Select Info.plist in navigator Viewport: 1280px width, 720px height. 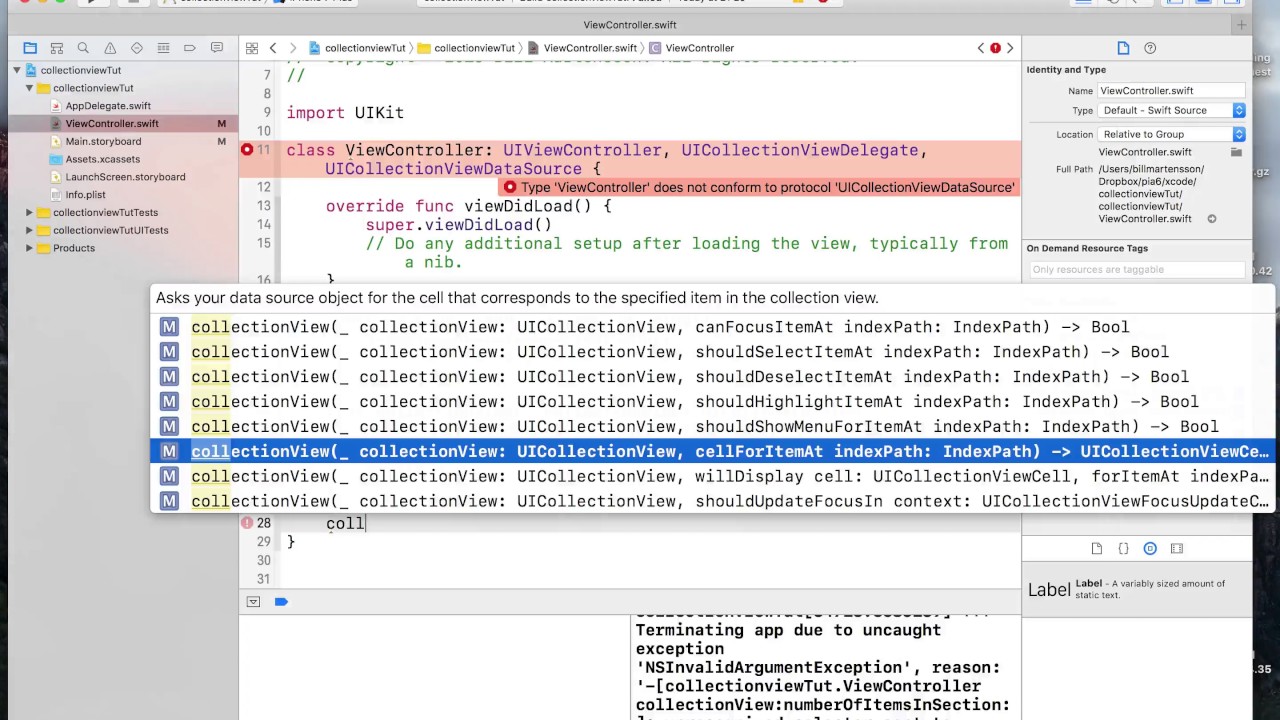click(85, 195)
